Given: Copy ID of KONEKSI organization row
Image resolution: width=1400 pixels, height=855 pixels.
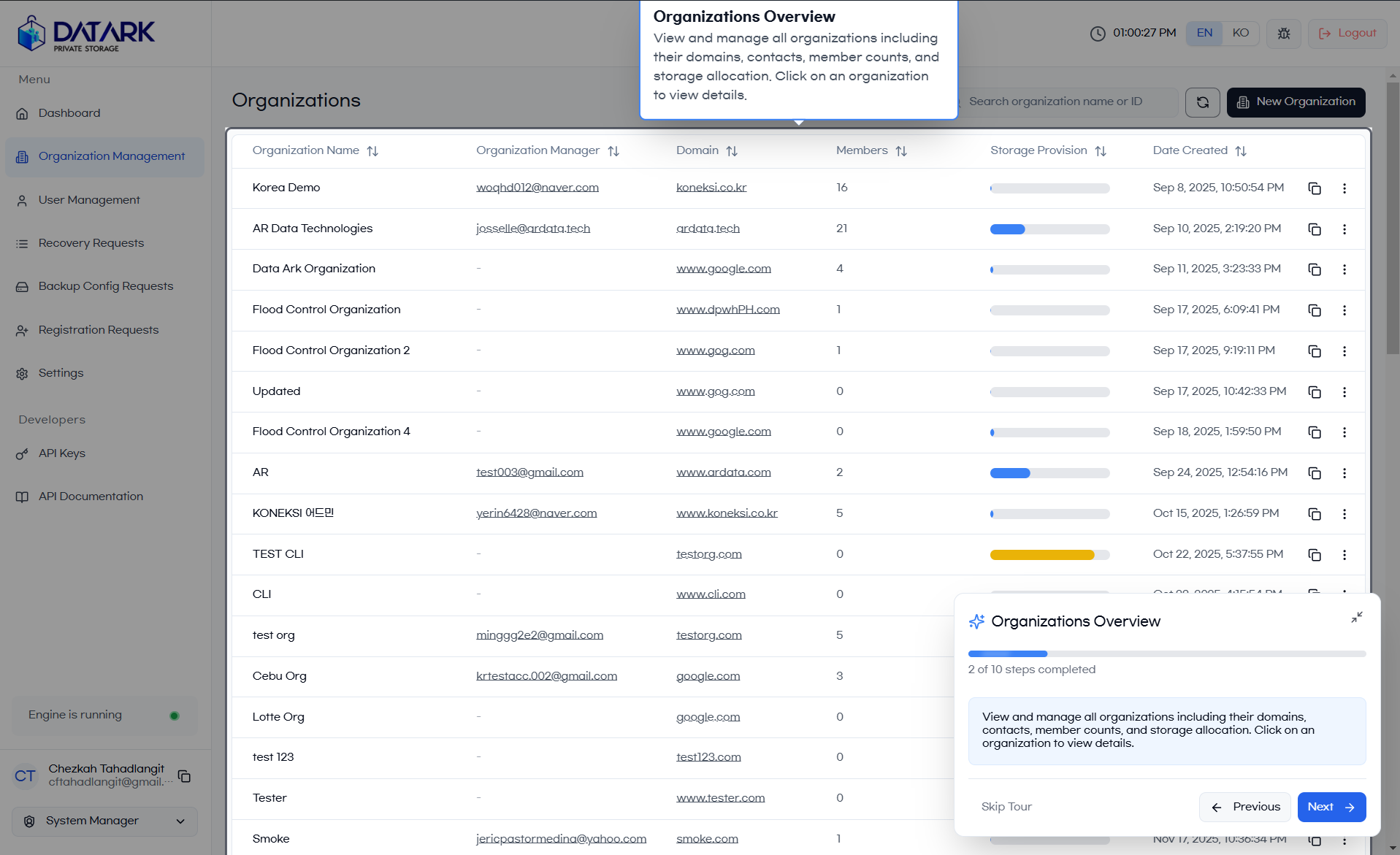Looking at the screenshot, I should [x=1314, y=514].
